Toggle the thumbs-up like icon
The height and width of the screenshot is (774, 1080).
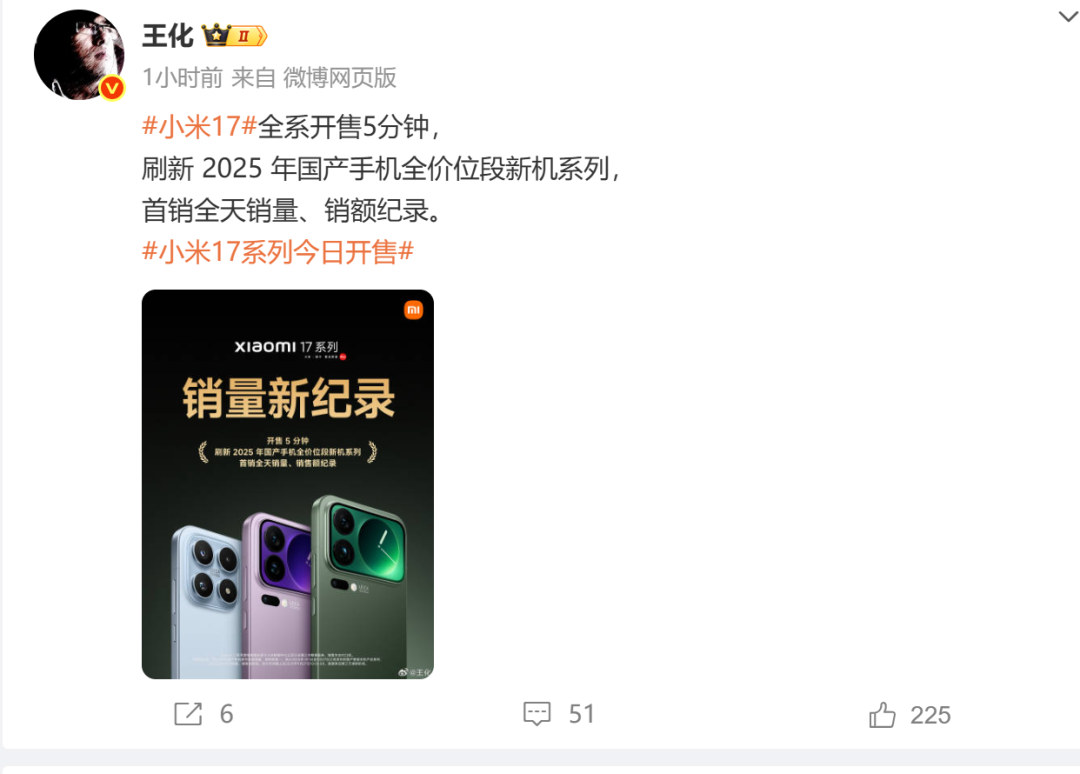tap(882, 715)
